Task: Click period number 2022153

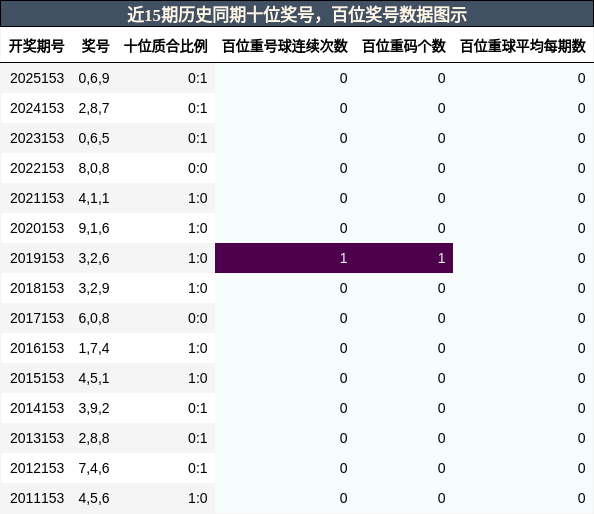Action: click(37, 168)
